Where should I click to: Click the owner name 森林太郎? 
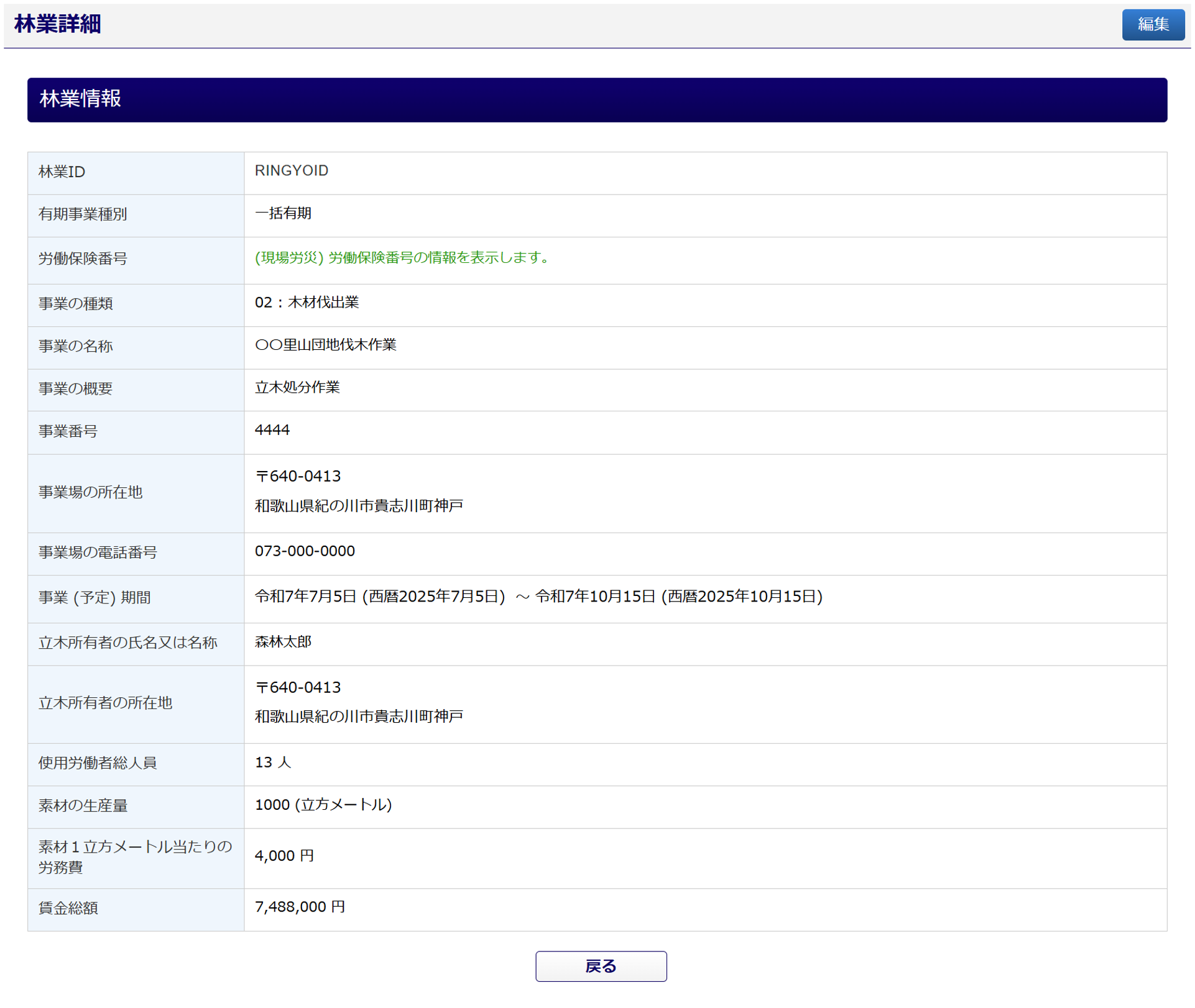tap(283, 642)
